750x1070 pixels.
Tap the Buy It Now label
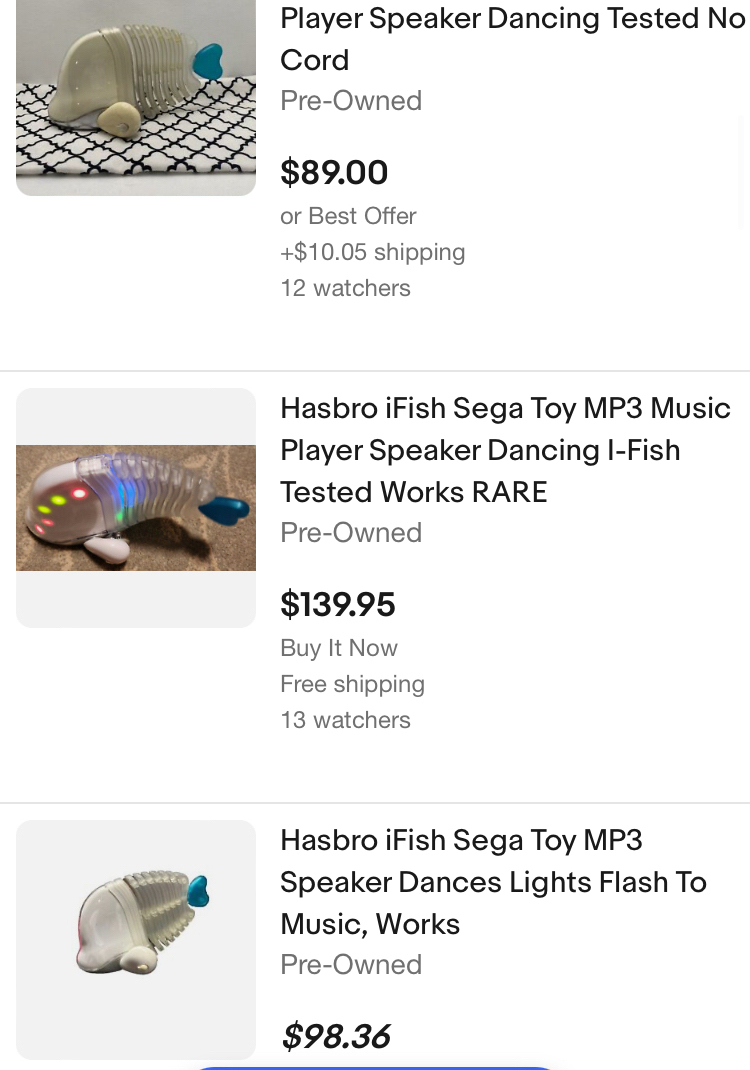pos(339,648)
